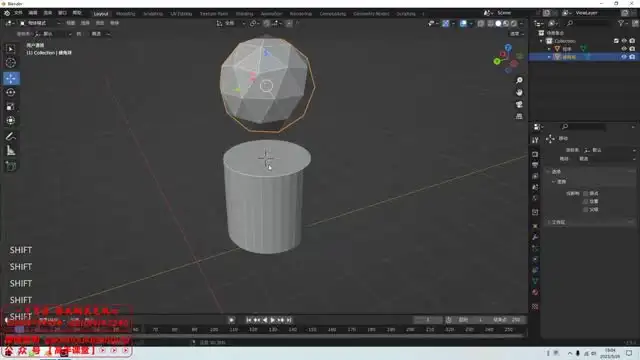The image size is (640, 360).
Task: Open the View Layer properties tab
Action: click(x=535, y=176)
